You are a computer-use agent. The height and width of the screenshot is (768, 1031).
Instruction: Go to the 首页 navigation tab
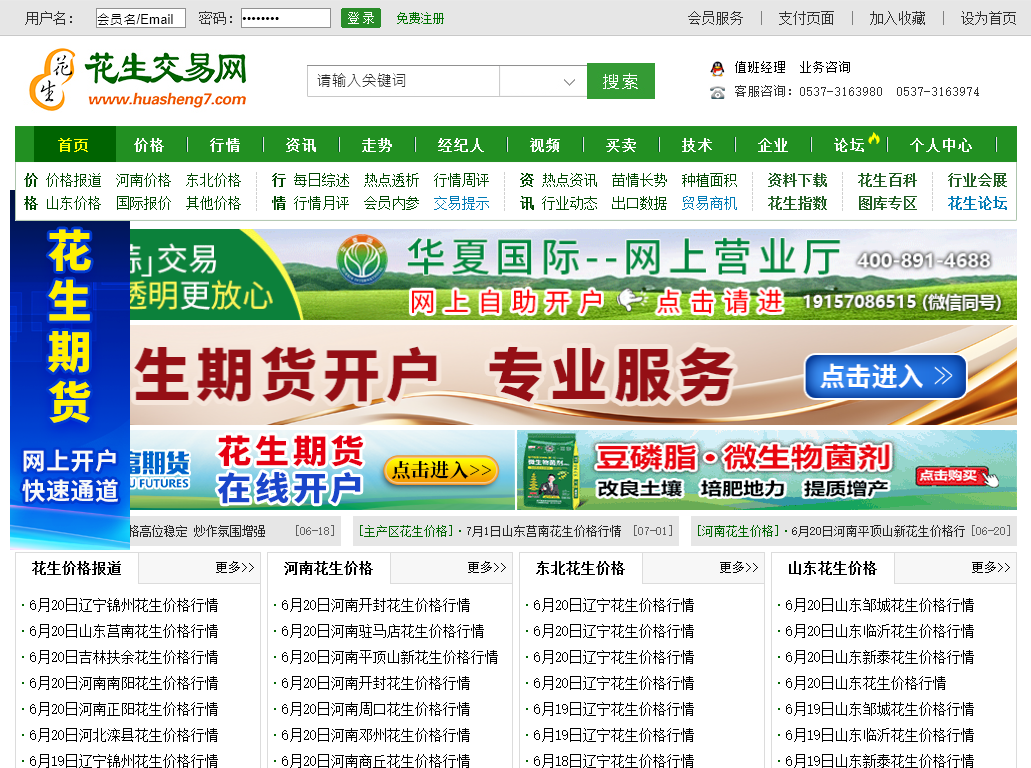(73, 145)
